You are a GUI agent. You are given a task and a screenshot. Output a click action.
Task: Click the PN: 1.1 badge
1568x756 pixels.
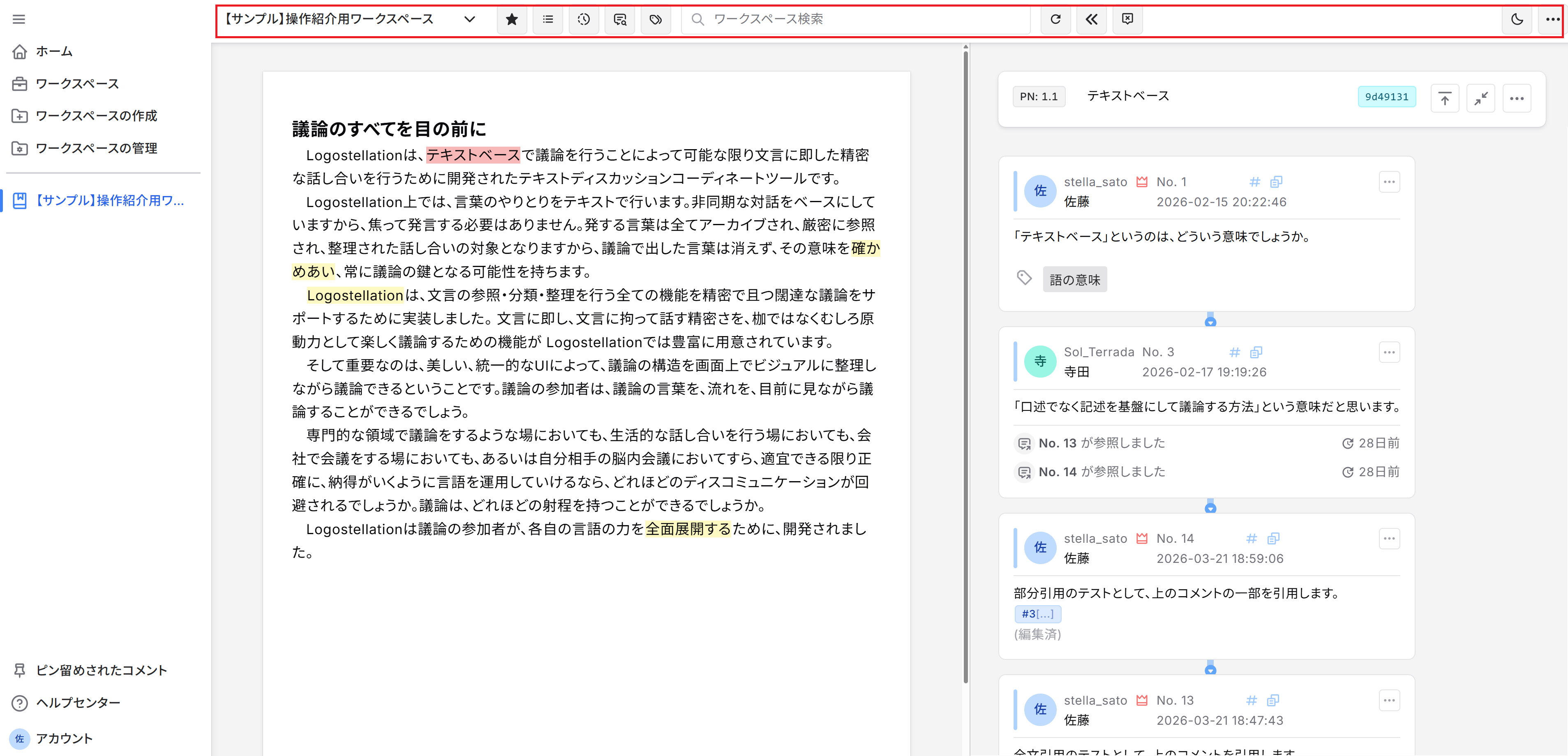pos(1039,97)
